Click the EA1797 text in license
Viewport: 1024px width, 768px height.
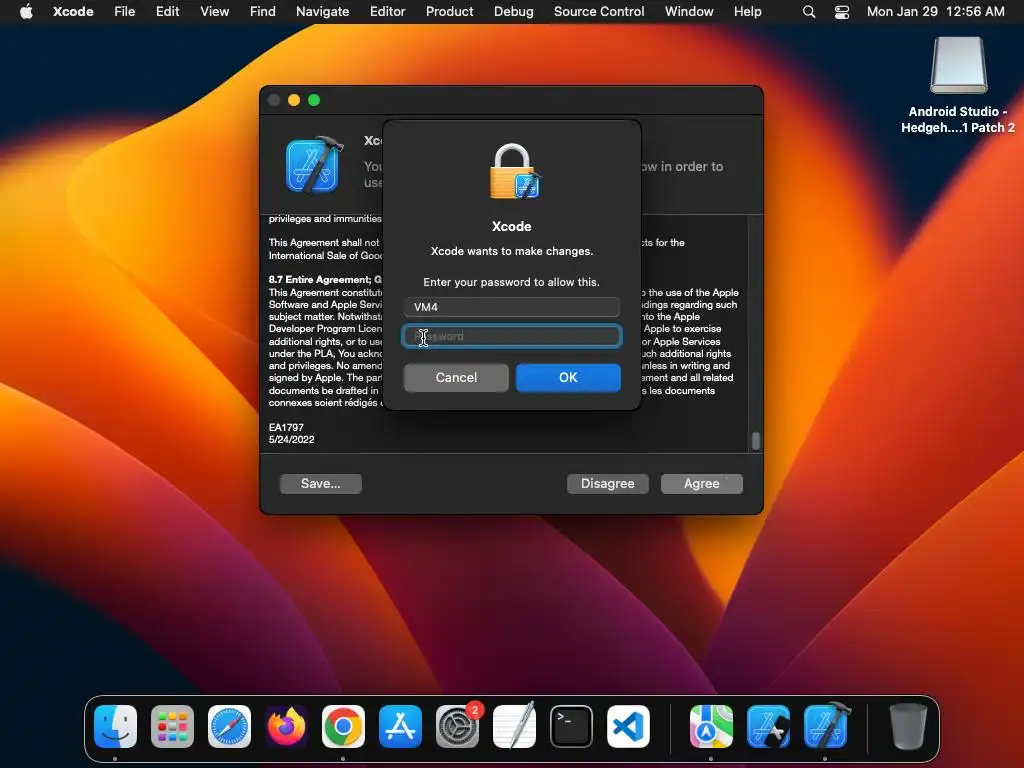[286, 427]
